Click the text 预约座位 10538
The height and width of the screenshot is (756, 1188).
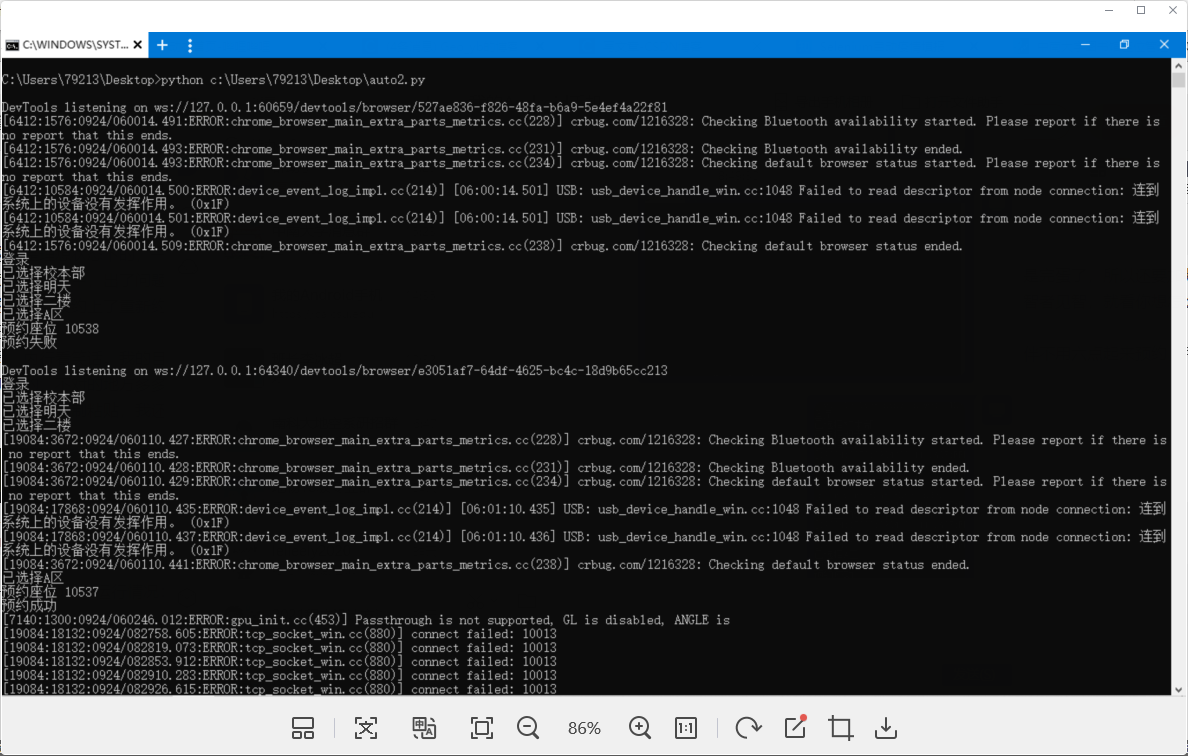(x=50, y=329)
